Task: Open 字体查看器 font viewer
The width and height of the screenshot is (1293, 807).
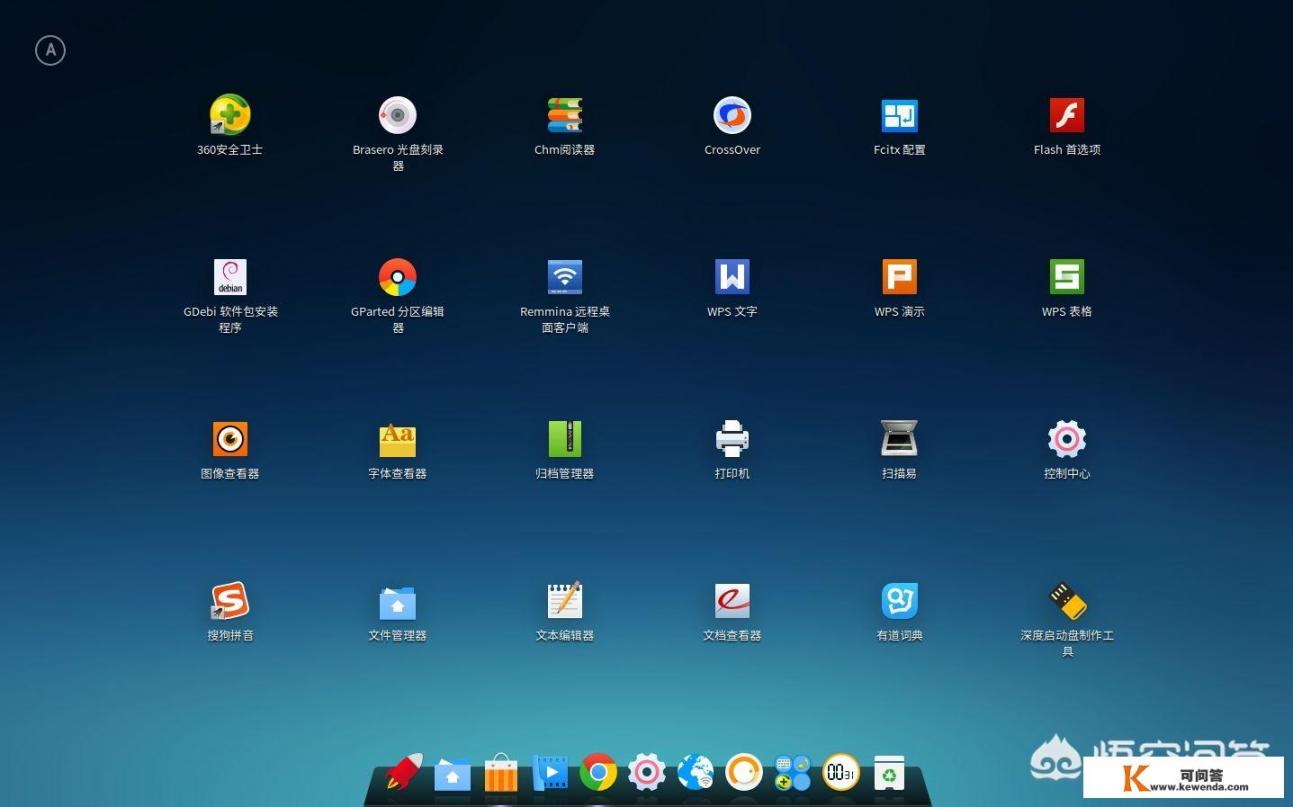Action: click(397, 439)
